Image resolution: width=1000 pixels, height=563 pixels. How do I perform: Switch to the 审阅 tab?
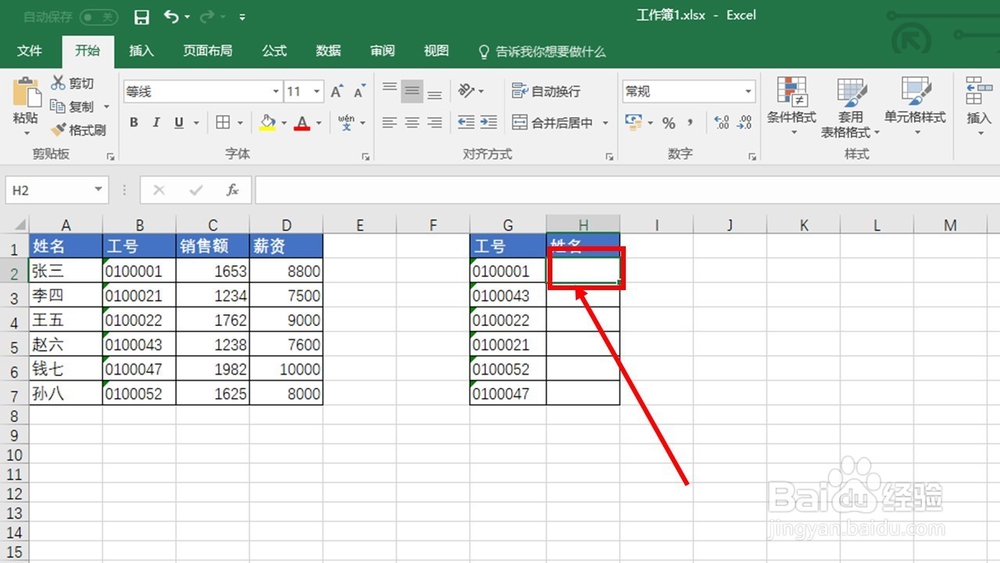[x=382, y=51]
